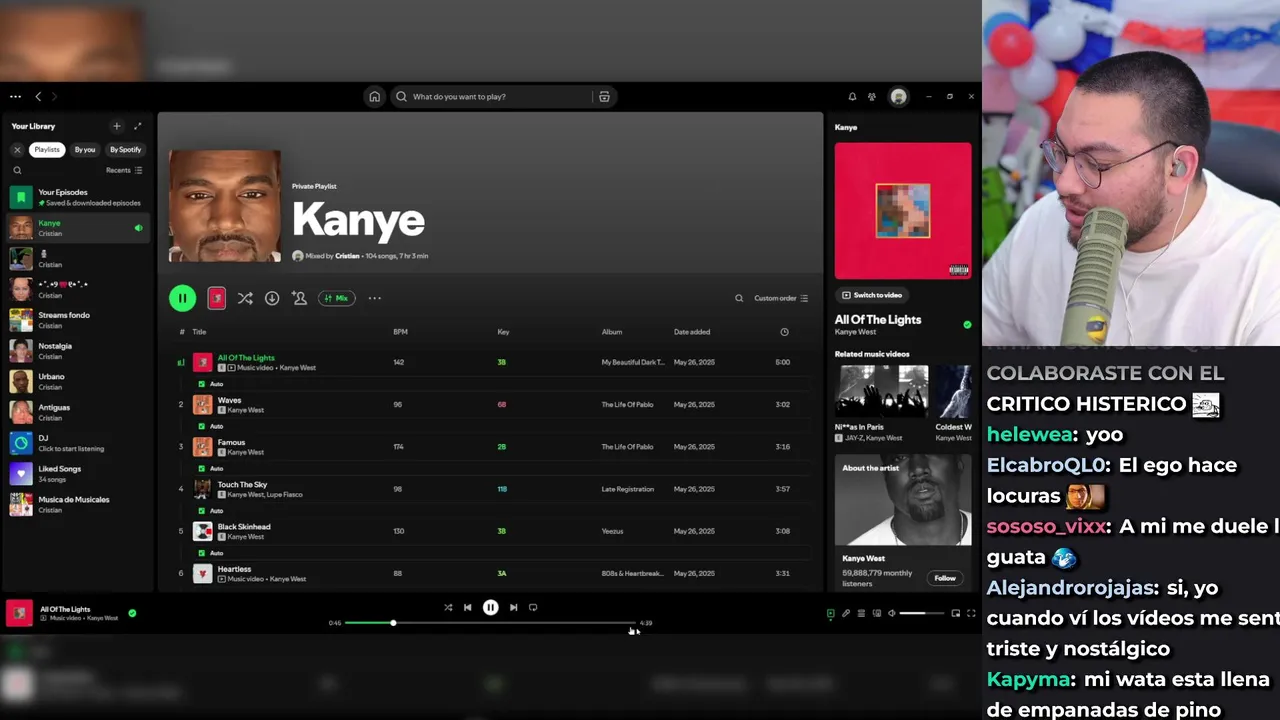Image resolution: width=1280 pixels, height=720 pixels.
Task: Enter full screen from the player bar
Action: [970, 613]
